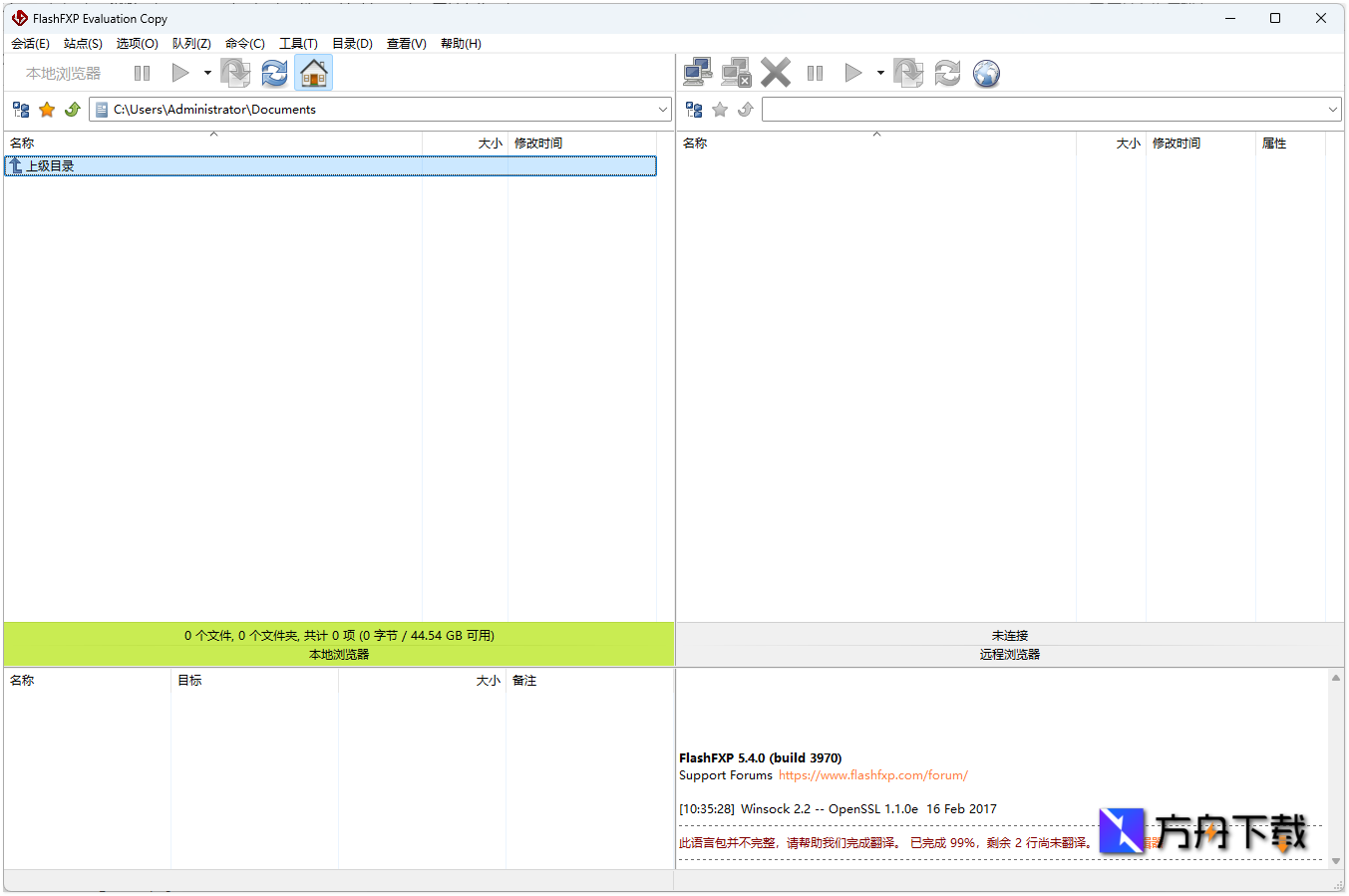Click the red language pack warning text
1349x896 pixels.
[885, 843]
